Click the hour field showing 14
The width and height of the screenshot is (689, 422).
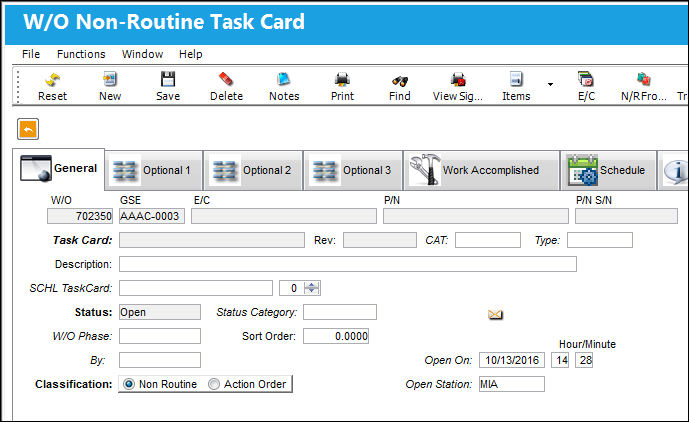pos(560,360)
